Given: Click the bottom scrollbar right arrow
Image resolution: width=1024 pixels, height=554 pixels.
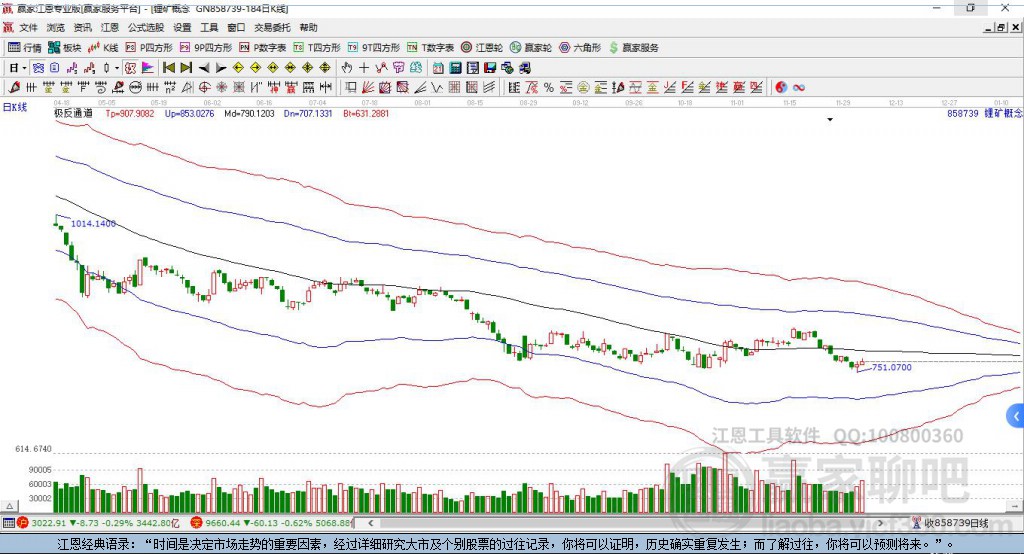Looking at the screenshot, I should (x=880, y=523).
